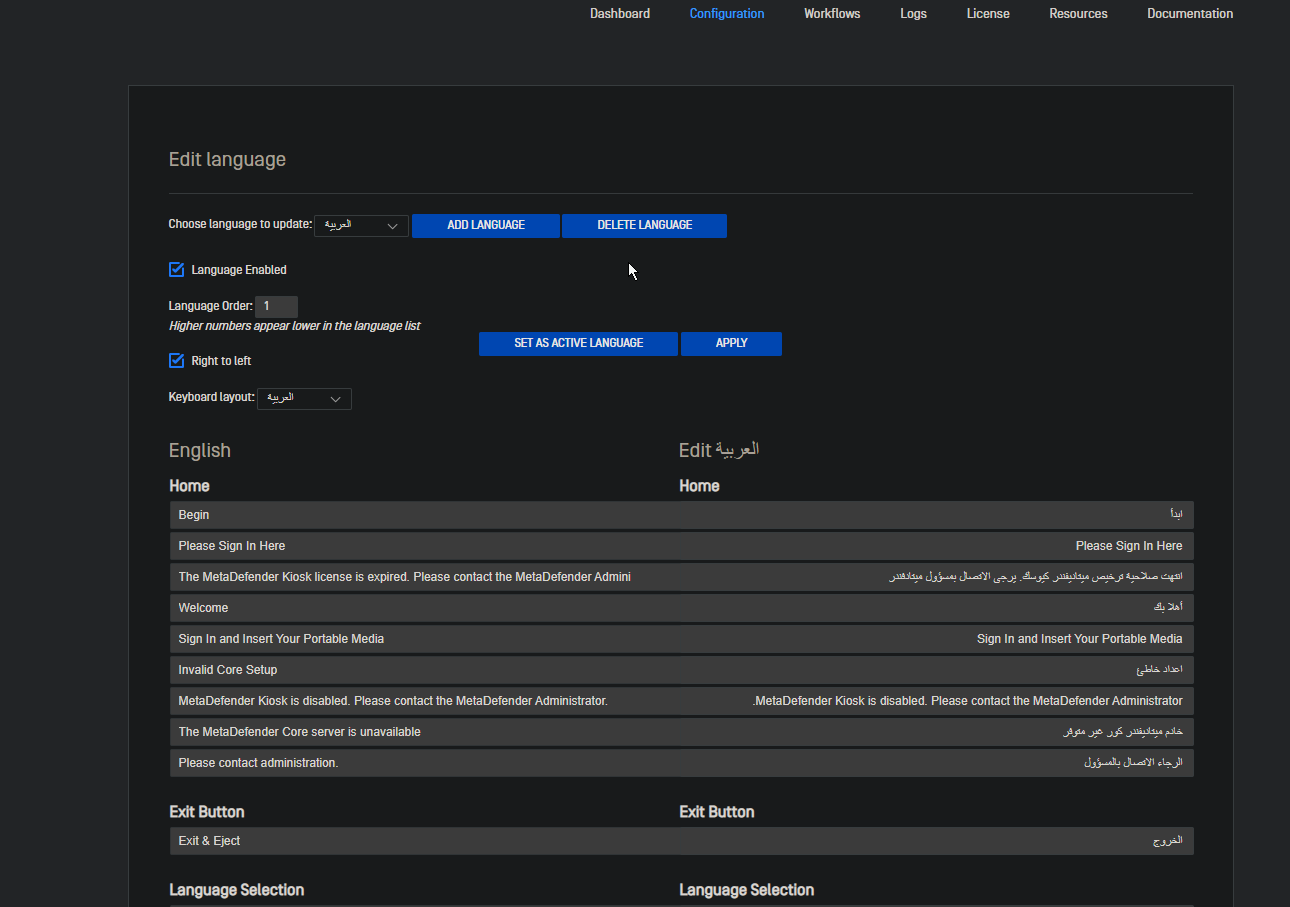Edit Arabic field for Please Sign In Here

pyautogui.click(x=937, y=546)
